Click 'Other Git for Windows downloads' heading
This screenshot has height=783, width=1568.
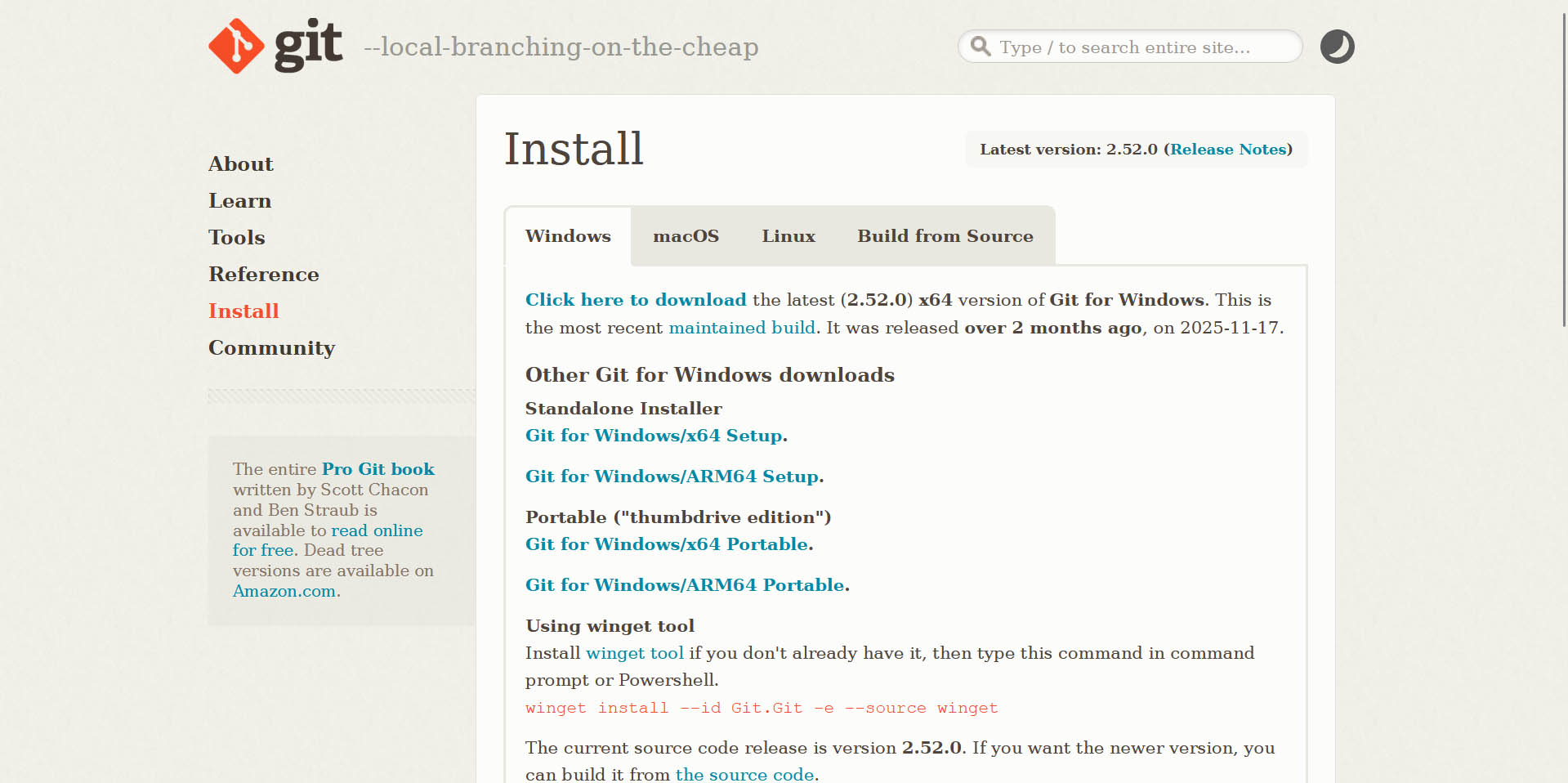click(710, 375)
